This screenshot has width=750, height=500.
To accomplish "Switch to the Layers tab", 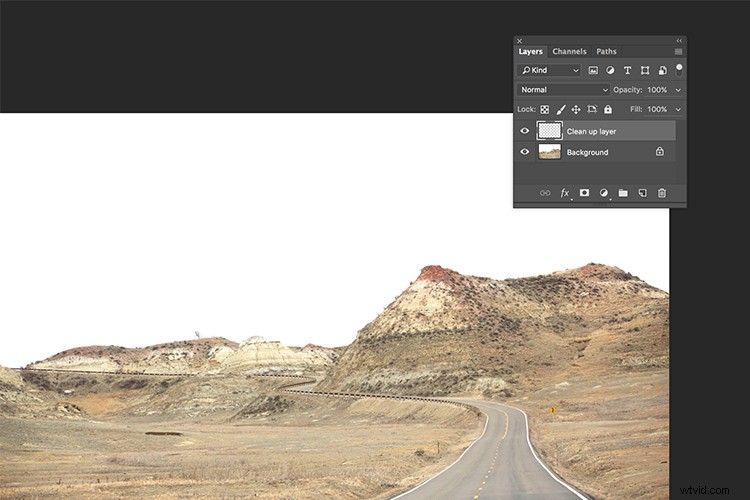I will (x=530, y=52).
